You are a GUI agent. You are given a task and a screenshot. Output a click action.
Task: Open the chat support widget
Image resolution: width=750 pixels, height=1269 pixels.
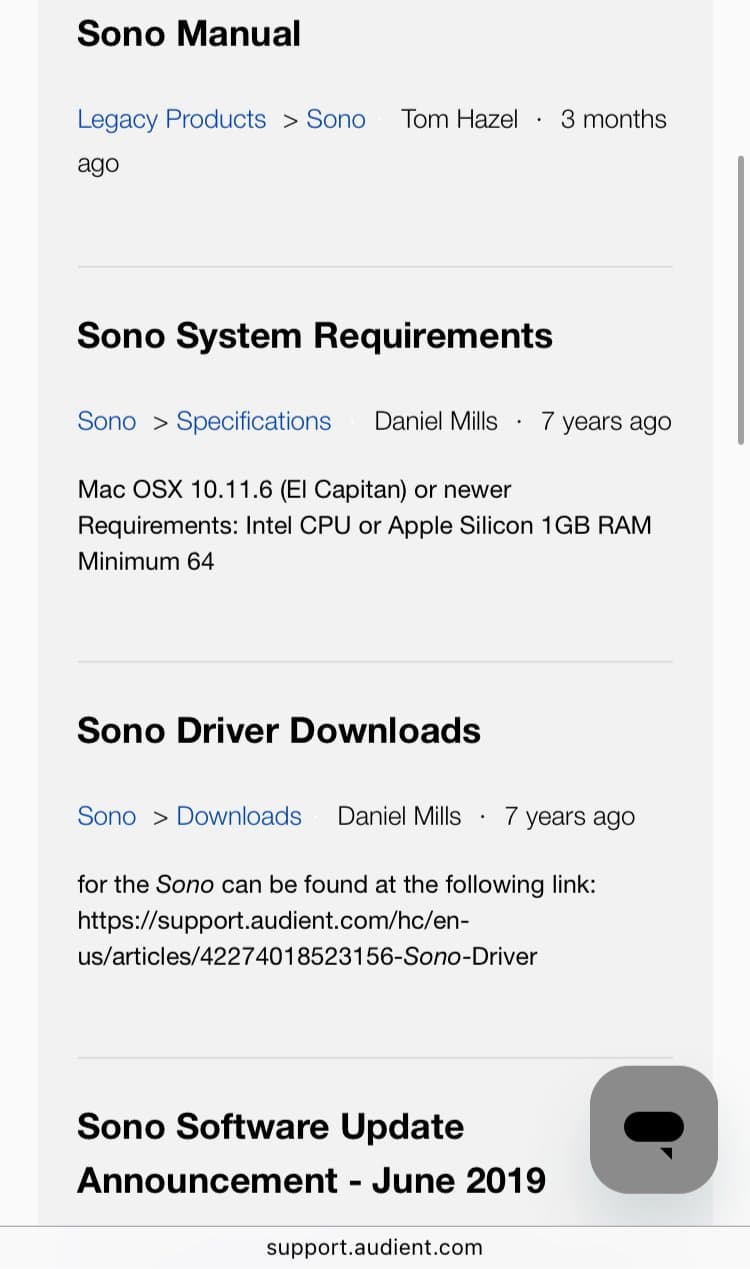point(653,1129)
